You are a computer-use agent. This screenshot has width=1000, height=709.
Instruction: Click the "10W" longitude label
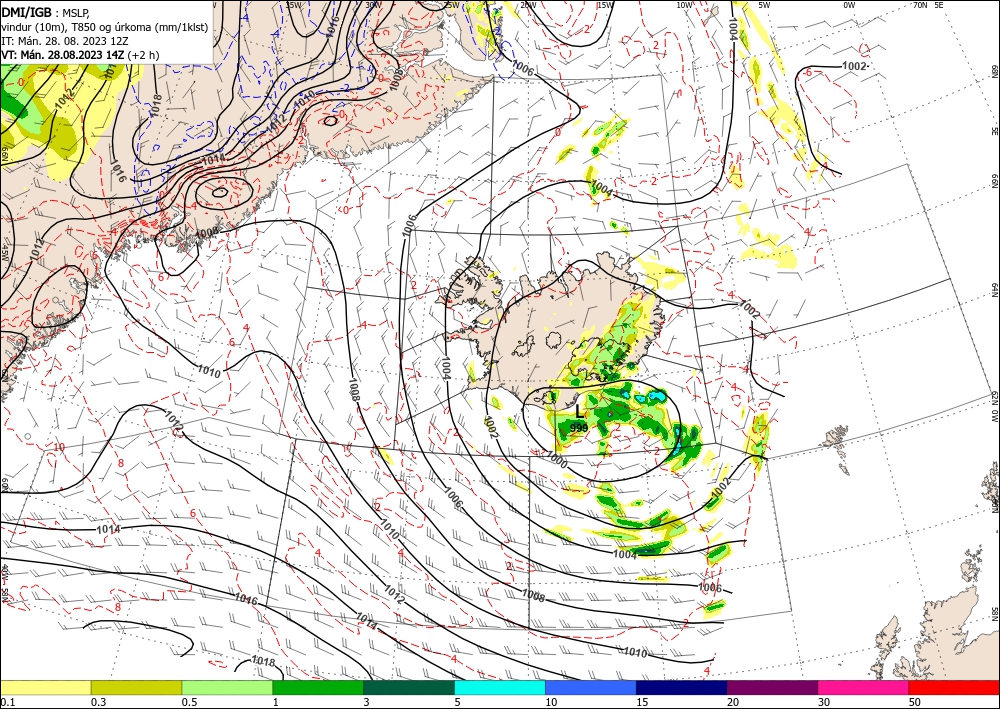tap(684, 5)
